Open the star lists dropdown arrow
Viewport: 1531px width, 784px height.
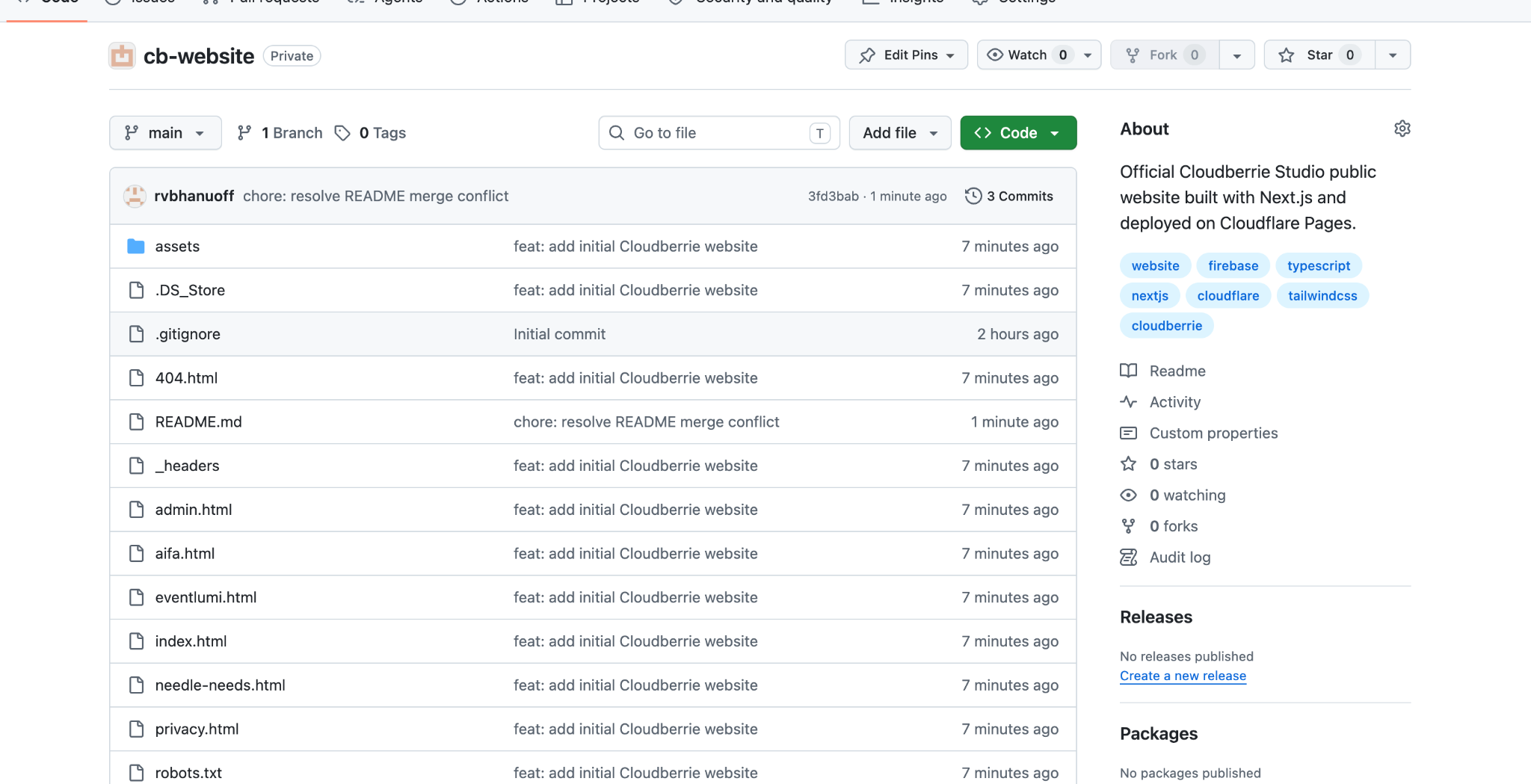(1393, 55)
